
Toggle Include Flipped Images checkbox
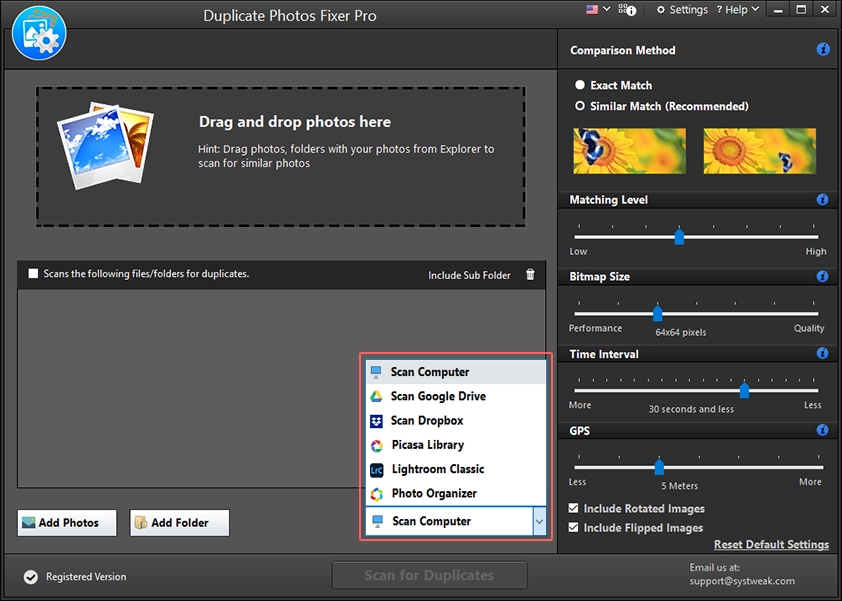click(574, 527)
